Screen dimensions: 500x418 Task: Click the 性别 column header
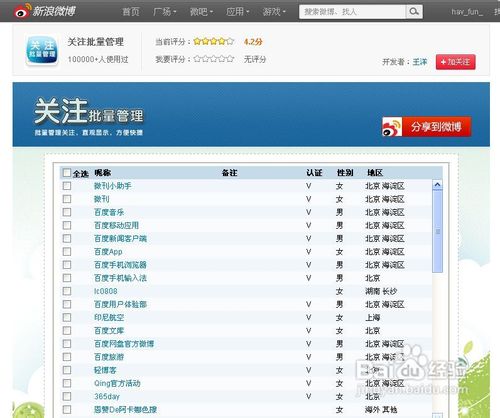[345, 173]
